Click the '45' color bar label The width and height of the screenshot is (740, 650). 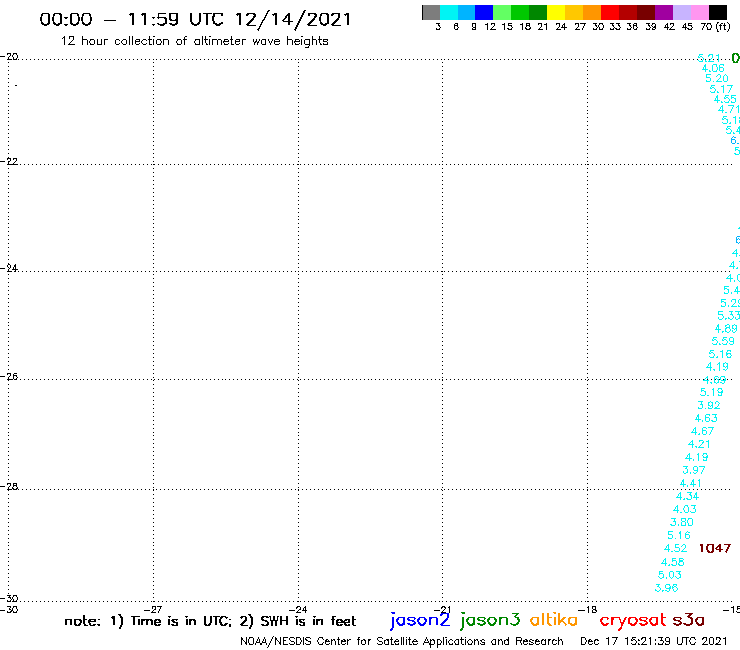coord(687,27)
